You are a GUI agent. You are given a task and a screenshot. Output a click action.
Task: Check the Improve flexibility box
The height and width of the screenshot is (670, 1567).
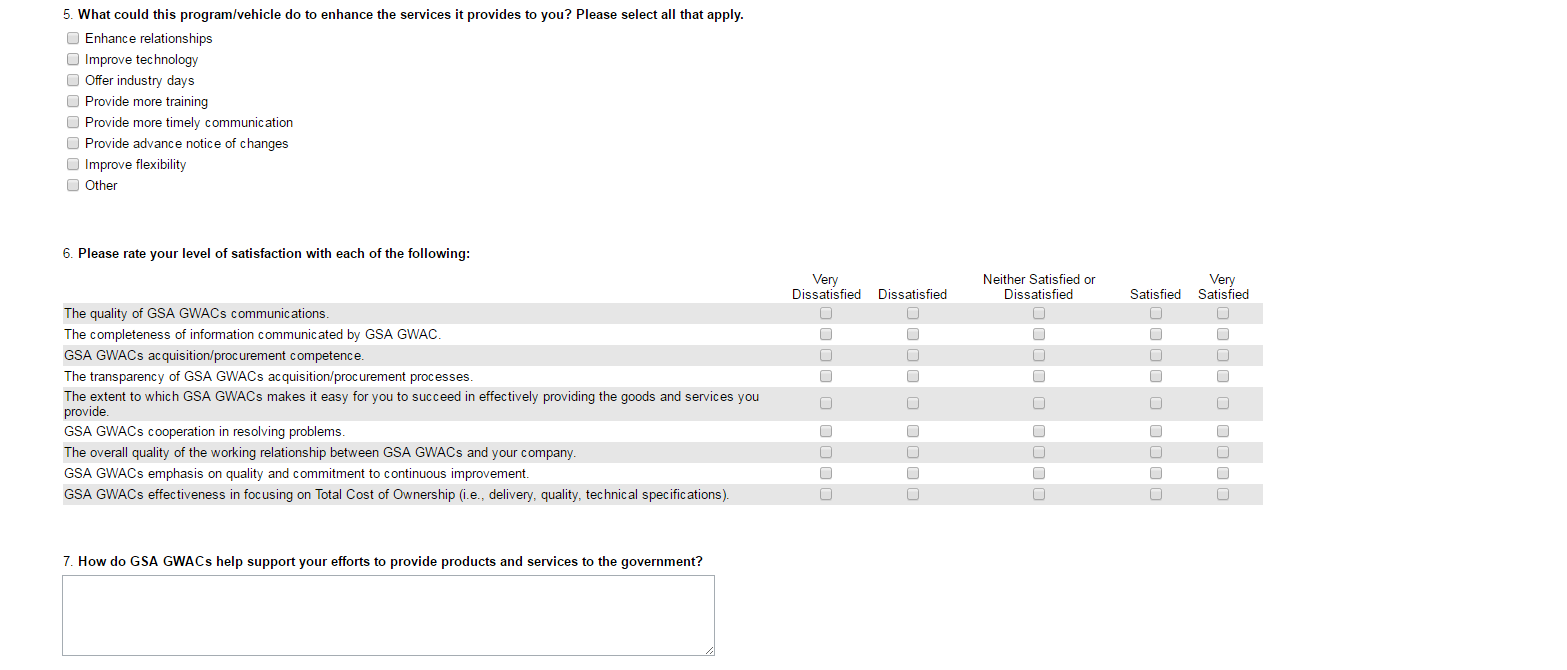point(73,164)
